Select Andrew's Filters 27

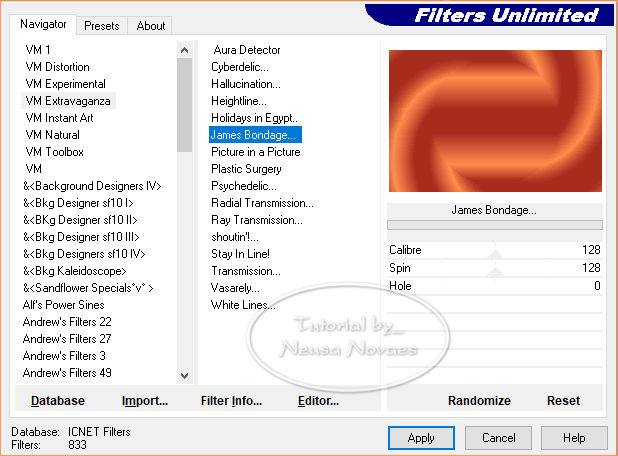coord(67,339)
